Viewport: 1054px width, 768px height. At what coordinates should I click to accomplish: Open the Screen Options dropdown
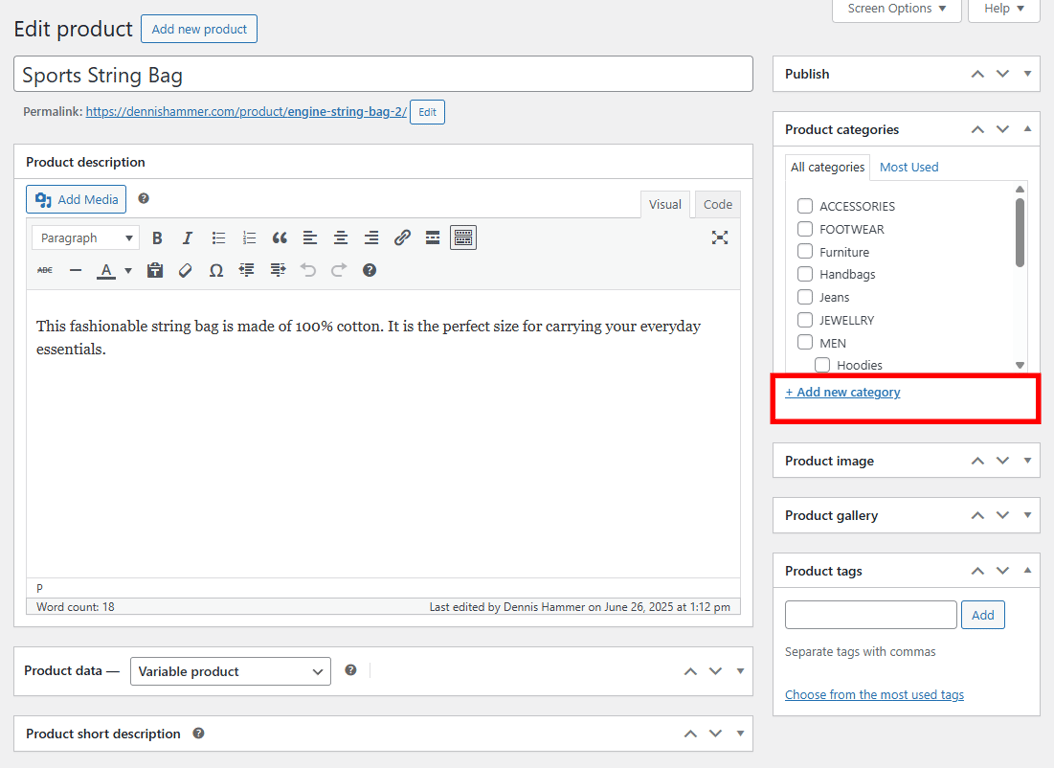click(x=895, y=9)
